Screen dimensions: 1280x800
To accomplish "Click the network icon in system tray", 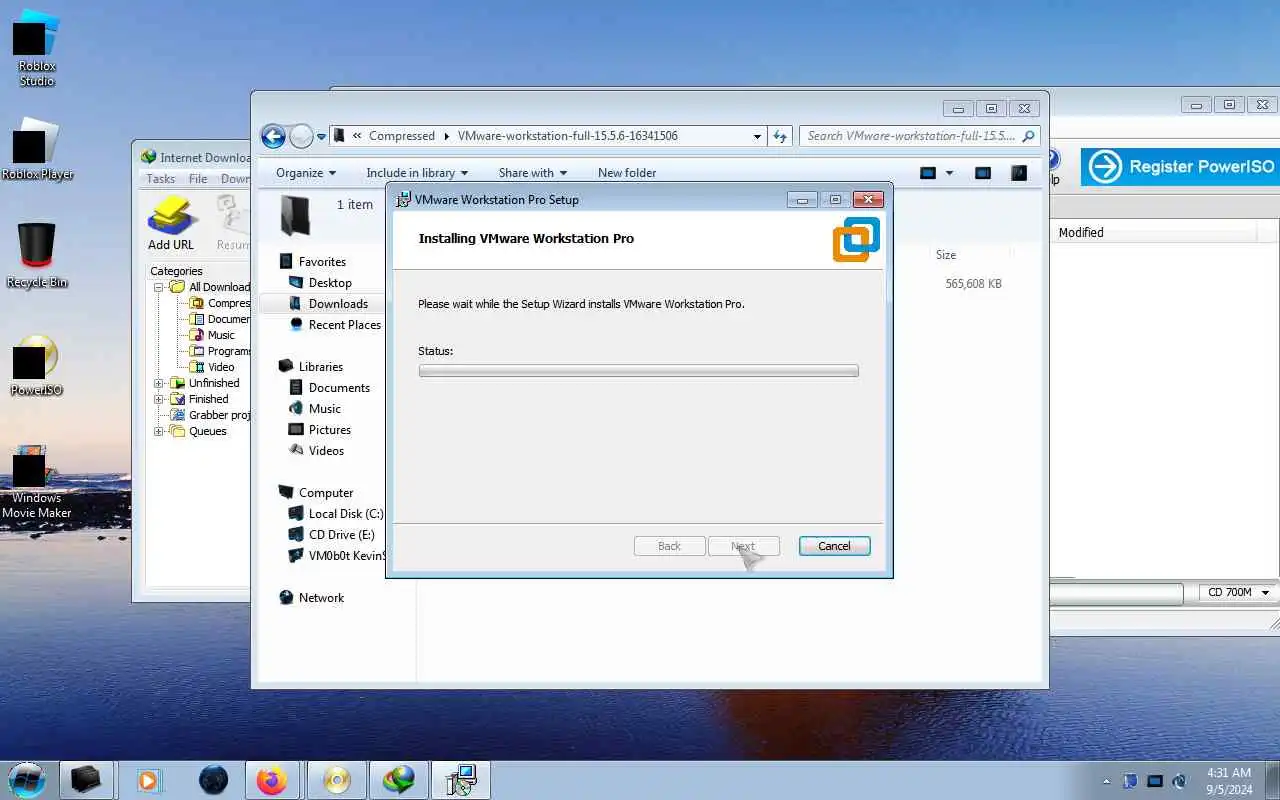I will pyautogui.click(x=1155, y=781).
